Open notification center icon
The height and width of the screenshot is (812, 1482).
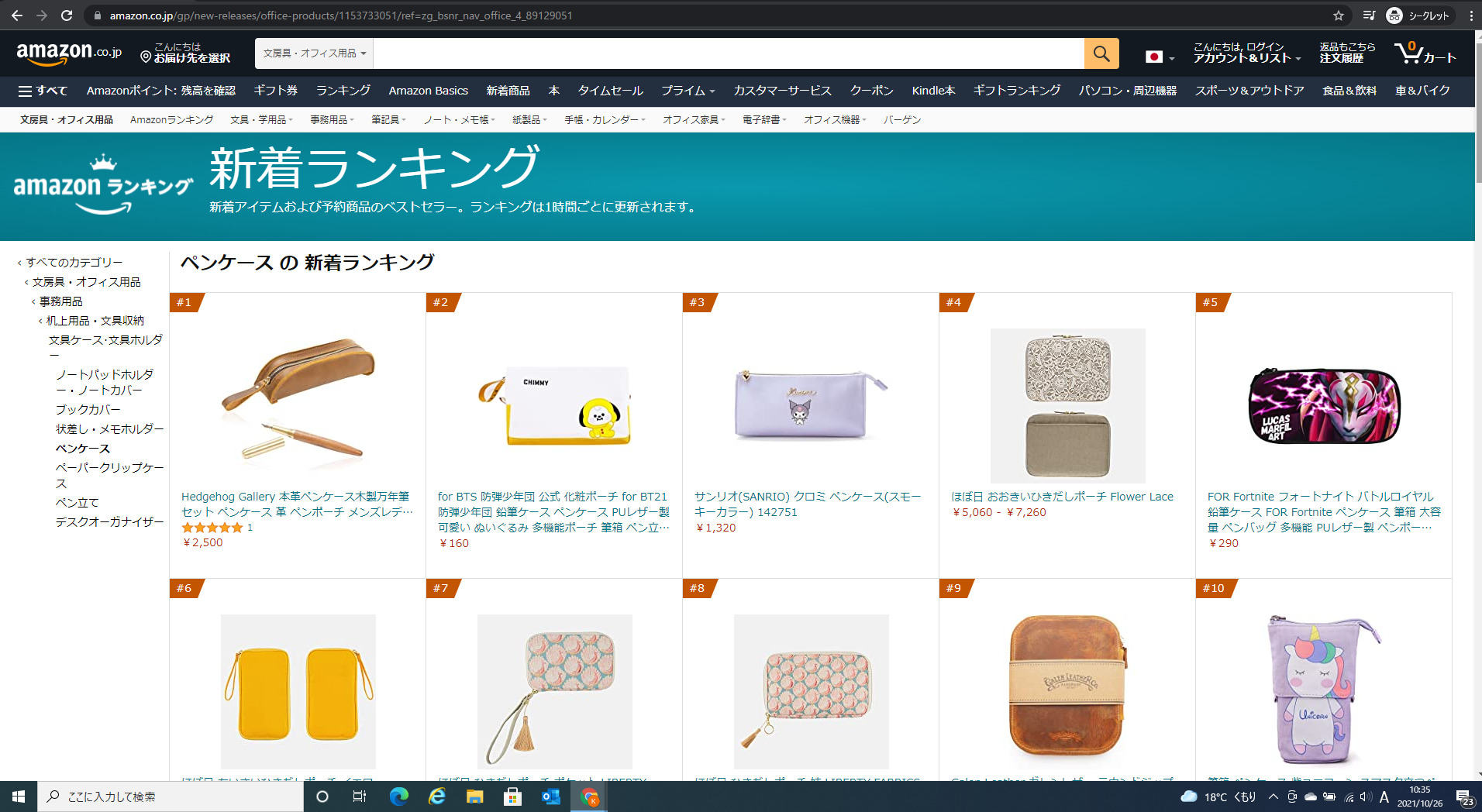[1464, 797]
